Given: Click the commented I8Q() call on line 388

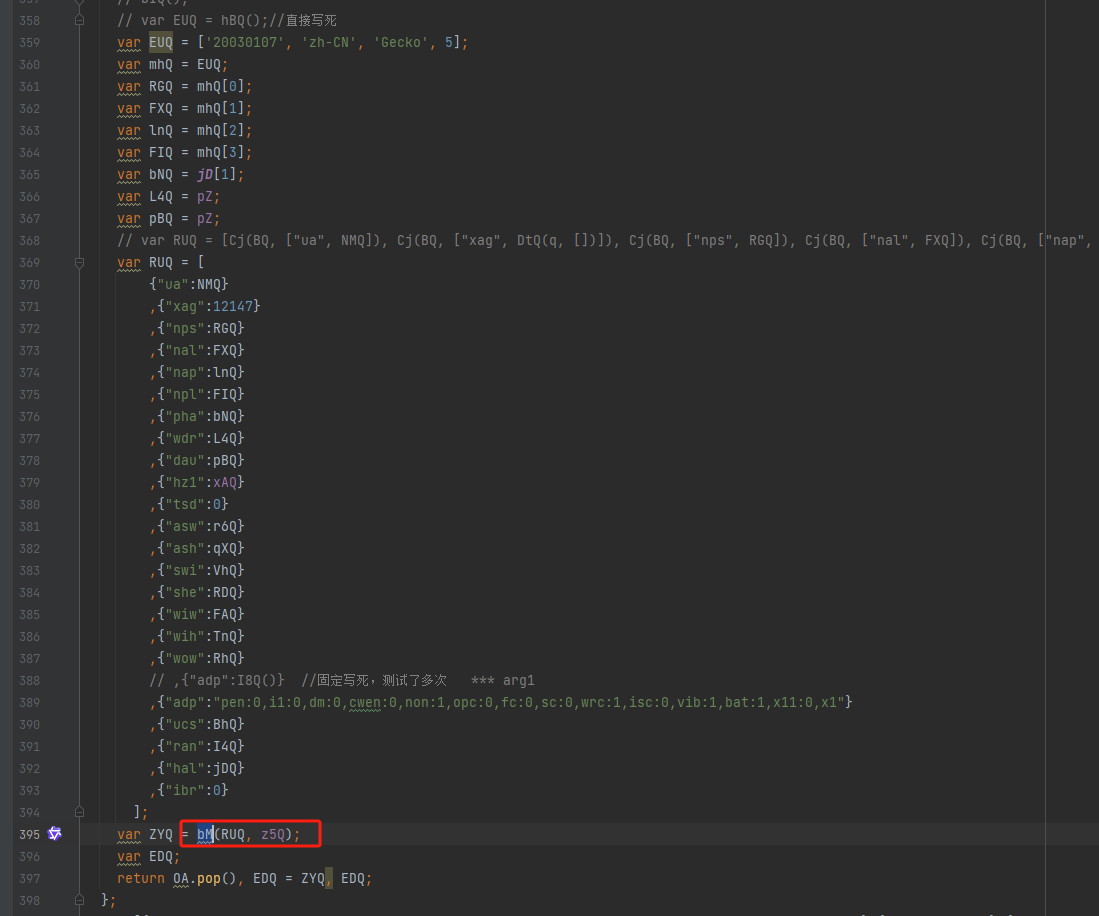Looking at the screenshot, I should (x=257, y=680).
